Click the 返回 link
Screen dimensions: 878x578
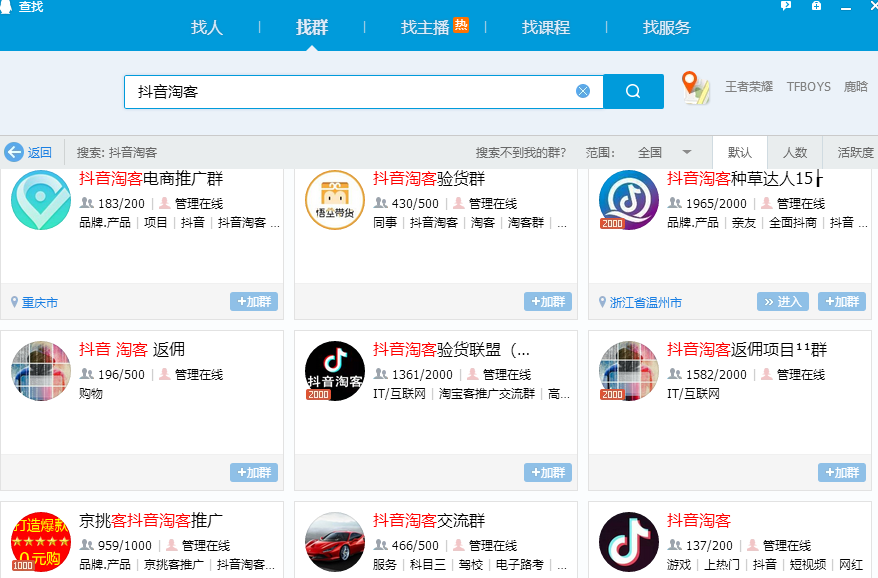pyautogui.click(x=39, y=152)
